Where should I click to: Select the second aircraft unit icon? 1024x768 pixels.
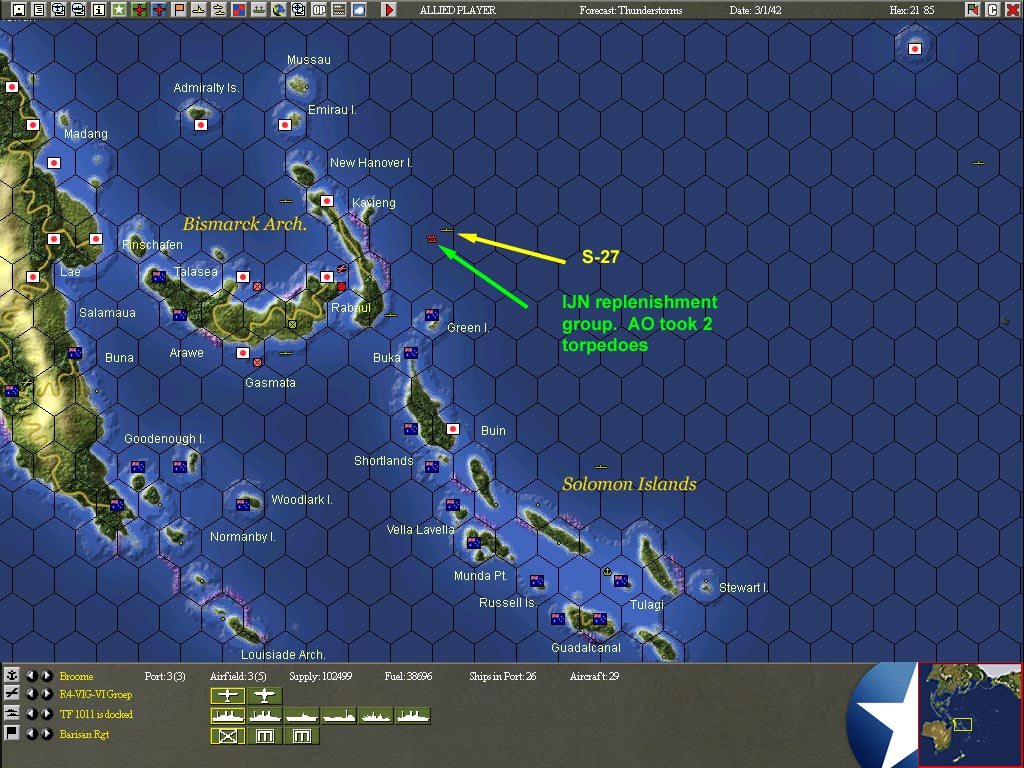(x=264, y=696)
